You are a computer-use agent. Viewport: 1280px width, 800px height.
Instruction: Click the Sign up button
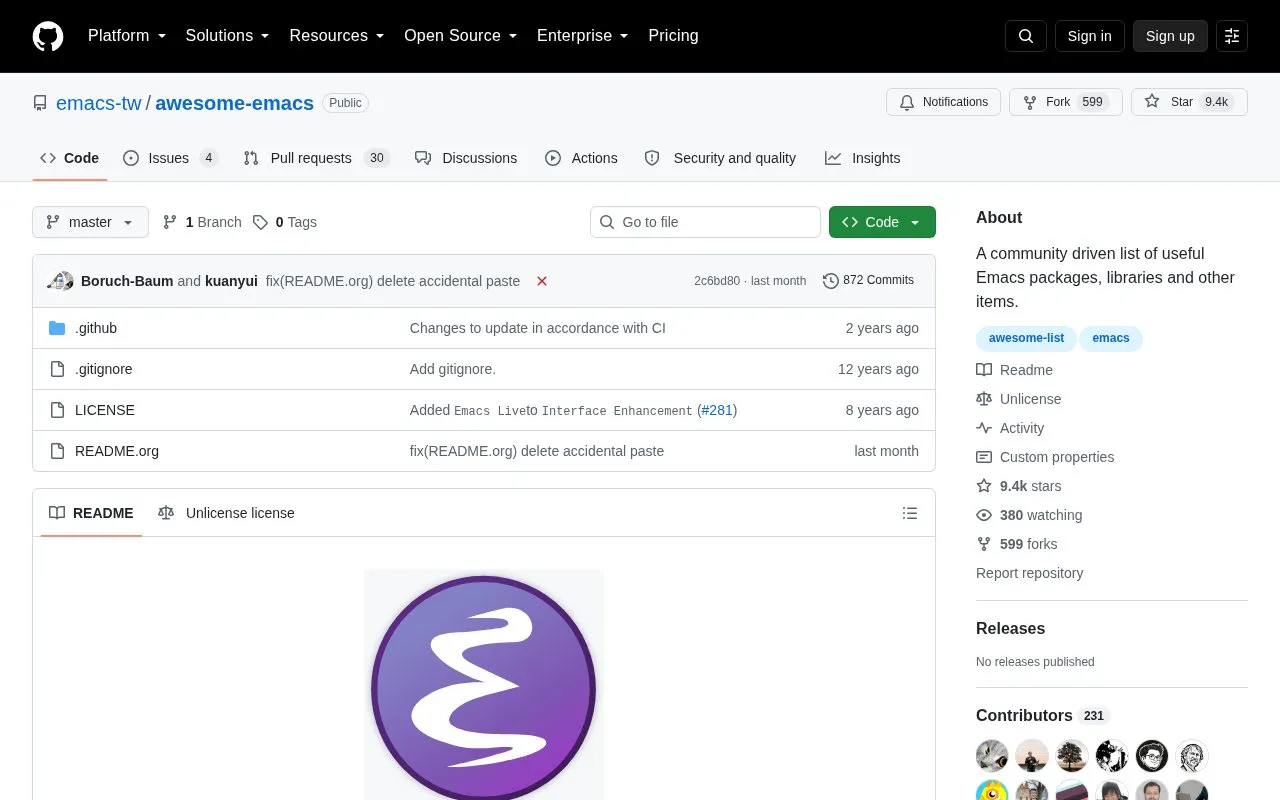[x=1170, y=36]
